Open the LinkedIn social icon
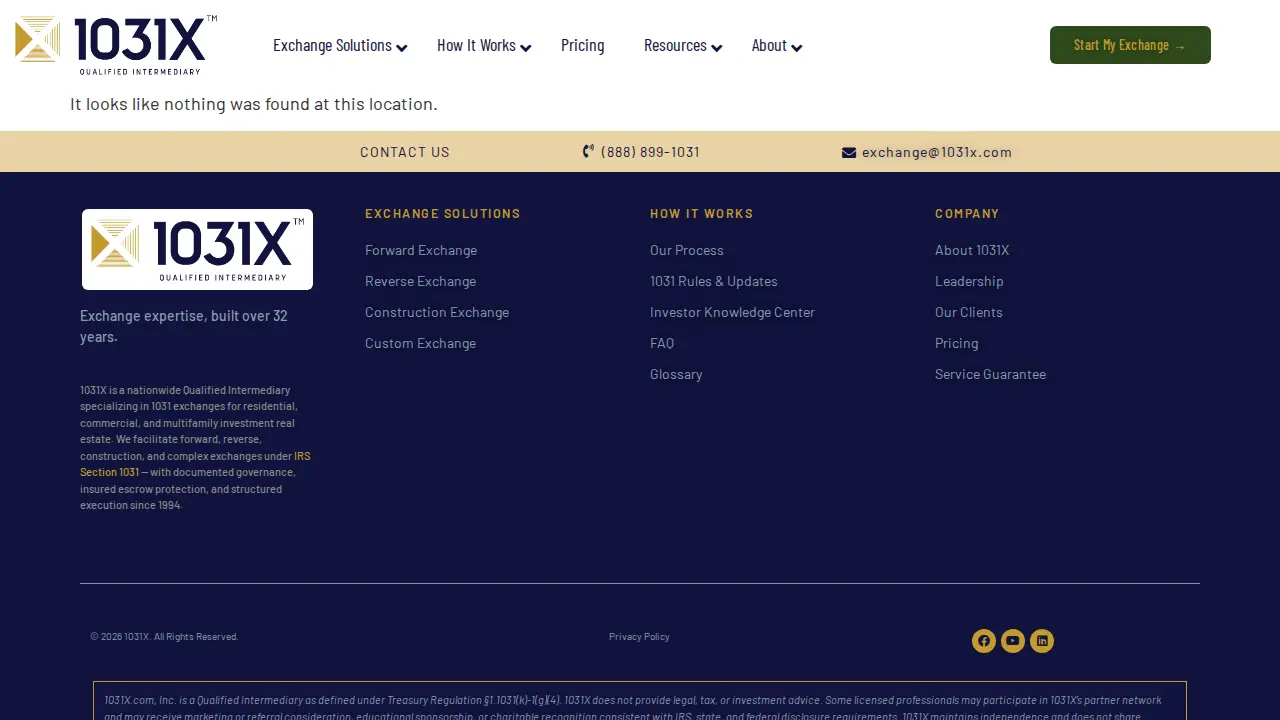The width and height of the screenshot is (1280, 720). (x=1042, y=641)
